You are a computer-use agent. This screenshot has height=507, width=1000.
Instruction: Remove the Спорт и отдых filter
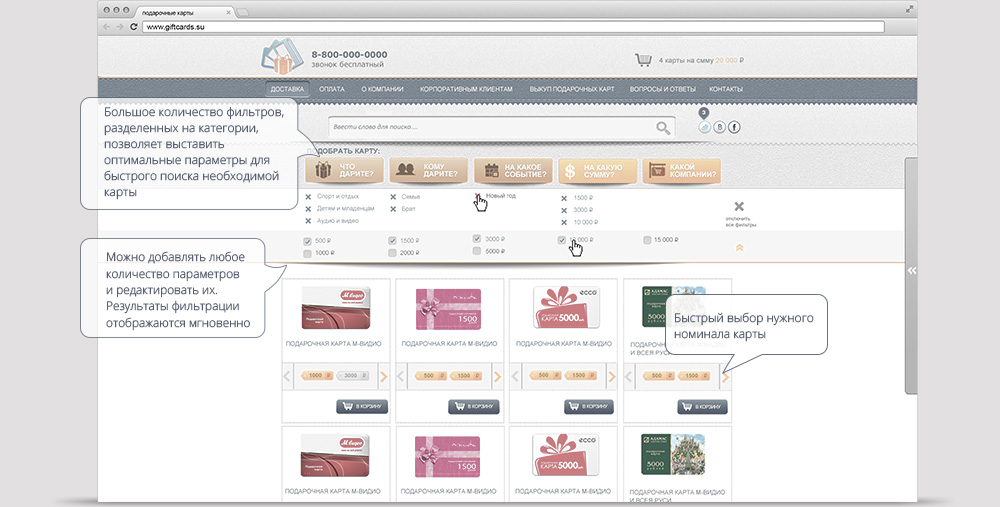click(308, 197)
